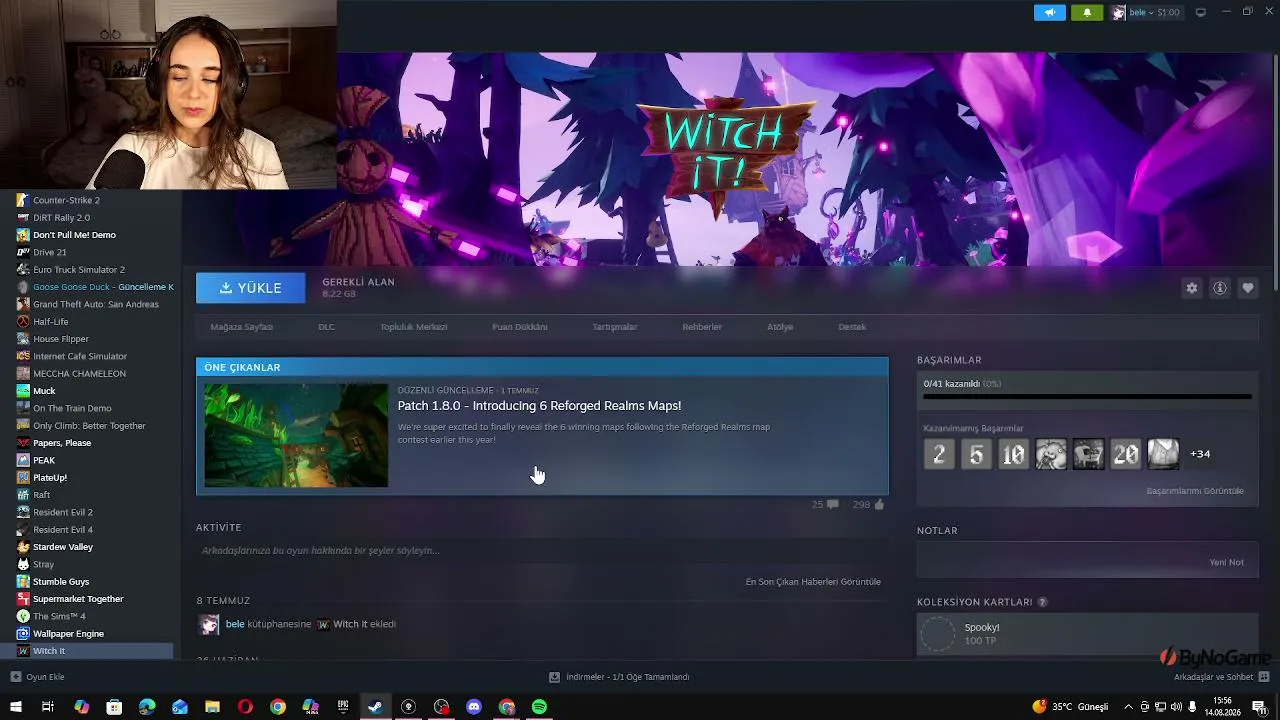Open File Explorer from the taskbar
Screen dimensions: 1280x720
pos(212,707)
